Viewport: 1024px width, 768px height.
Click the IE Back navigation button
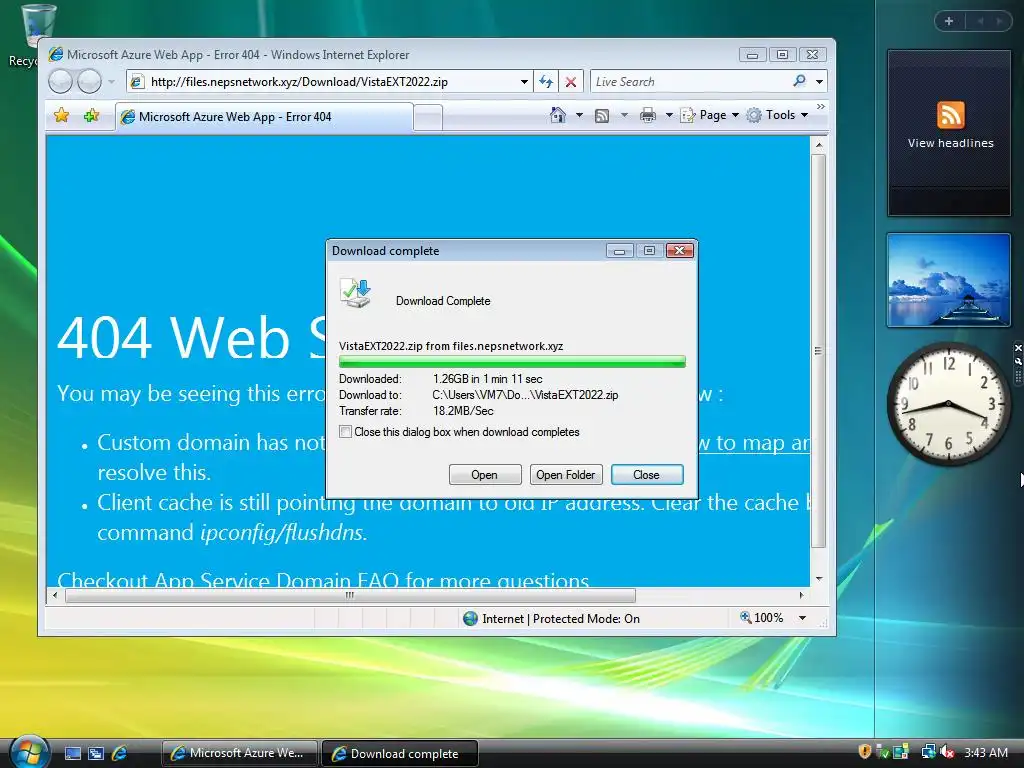coord(60,82)
